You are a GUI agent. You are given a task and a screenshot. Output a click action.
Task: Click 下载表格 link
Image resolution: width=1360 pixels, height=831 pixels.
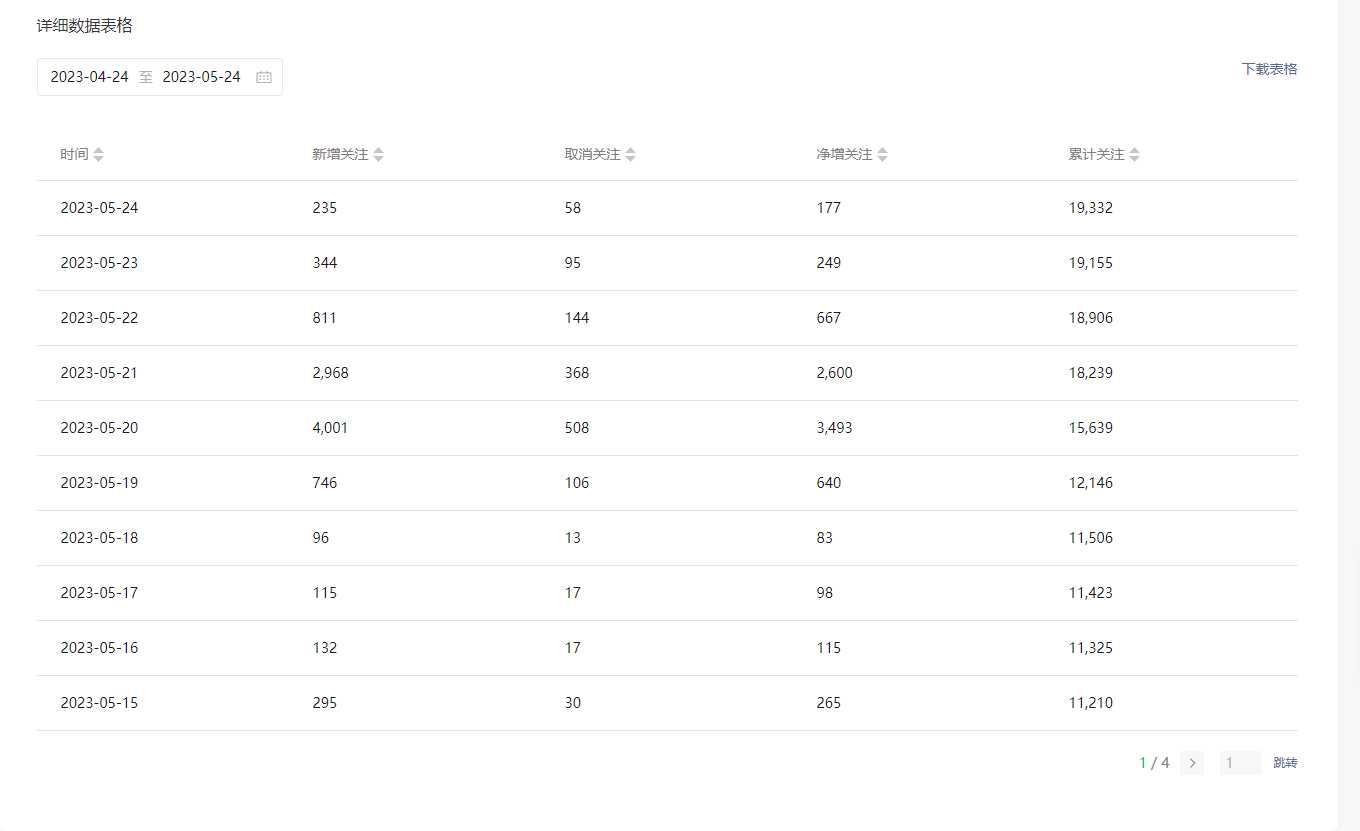[1269, 69]
